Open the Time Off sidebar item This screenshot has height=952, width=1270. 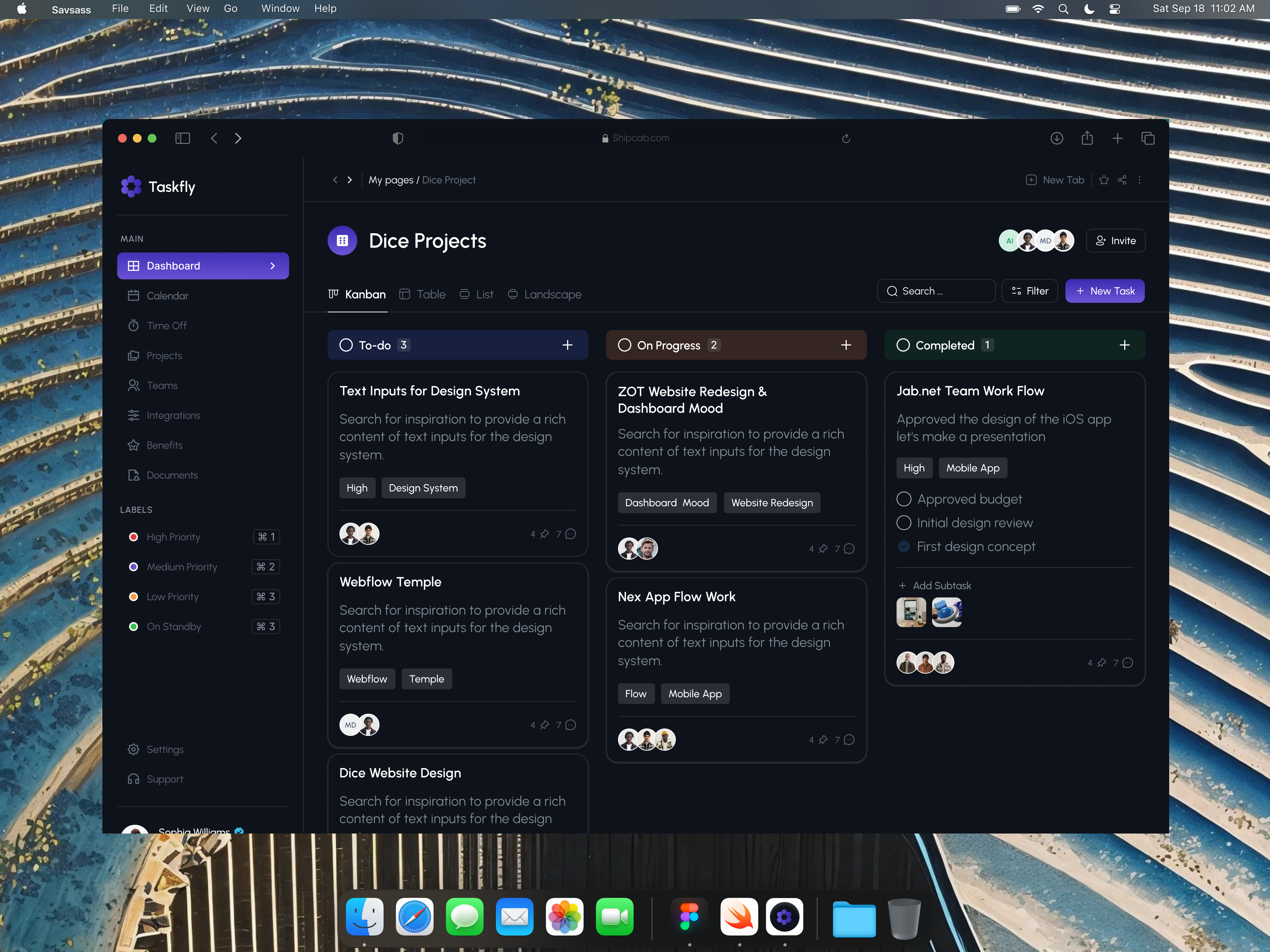click(x=166, y=325)
